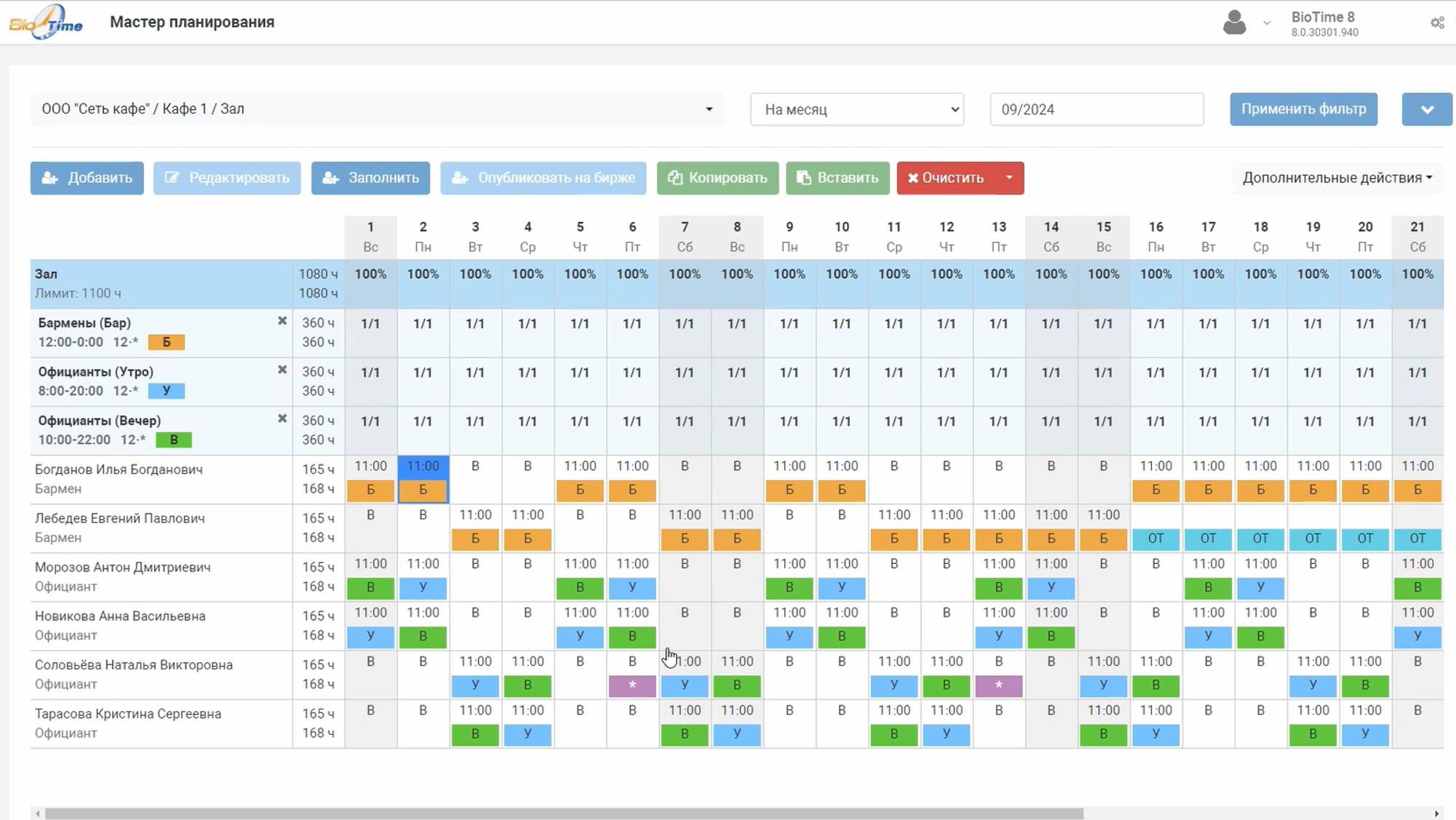Expand the red Очистить dropdown arrow
The width and height of the screenshot is (1456, 820).
[x=1009, y=178]
